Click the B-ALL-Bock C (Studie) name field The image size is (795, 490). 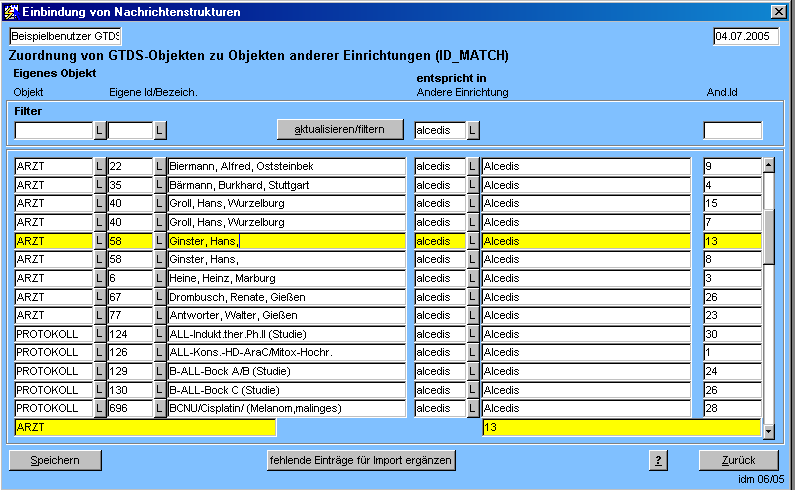286,389
